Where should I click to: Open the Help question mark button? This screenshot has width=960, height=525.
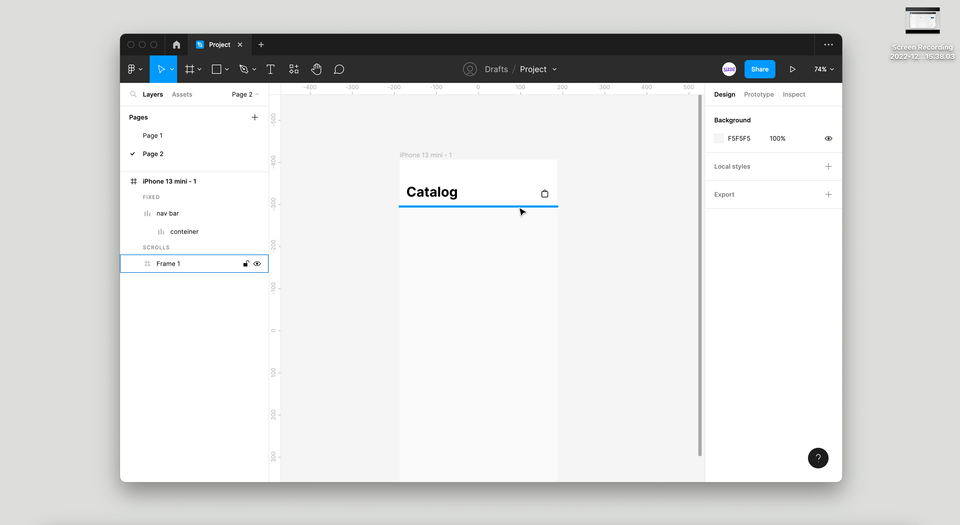(x=818, y=458)
